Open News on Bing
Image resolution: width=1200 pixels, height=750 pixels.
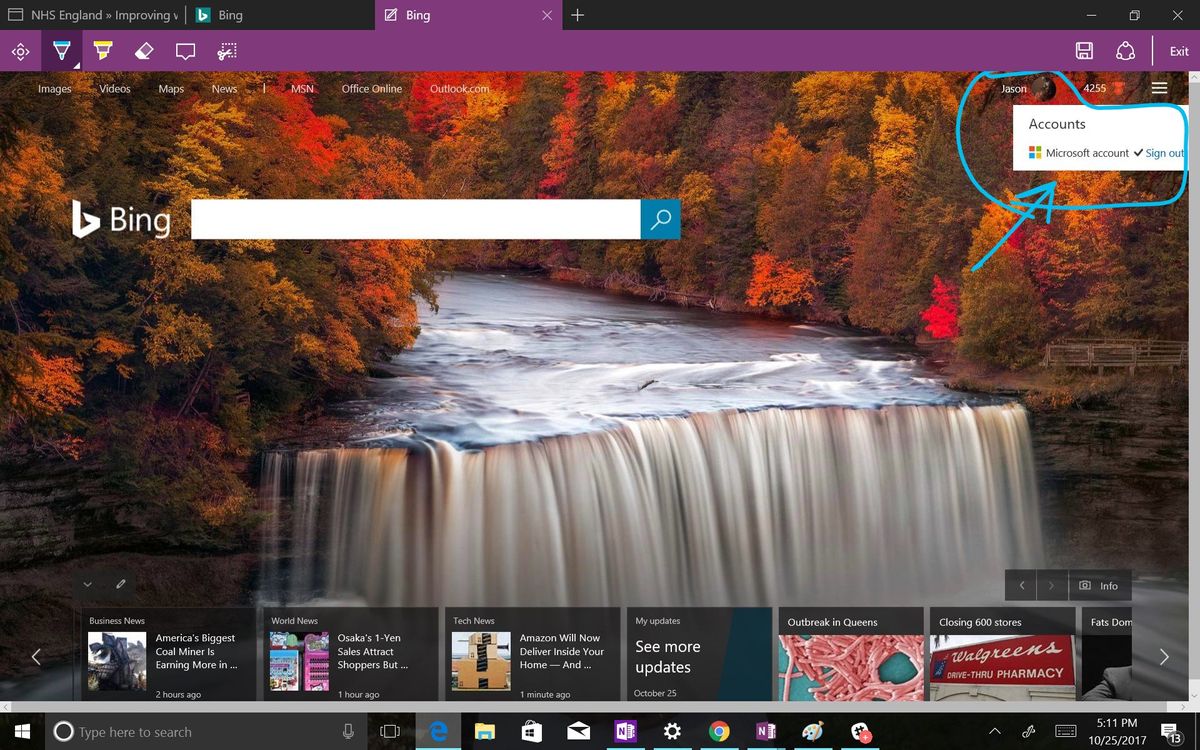click(x=224, y=89)
